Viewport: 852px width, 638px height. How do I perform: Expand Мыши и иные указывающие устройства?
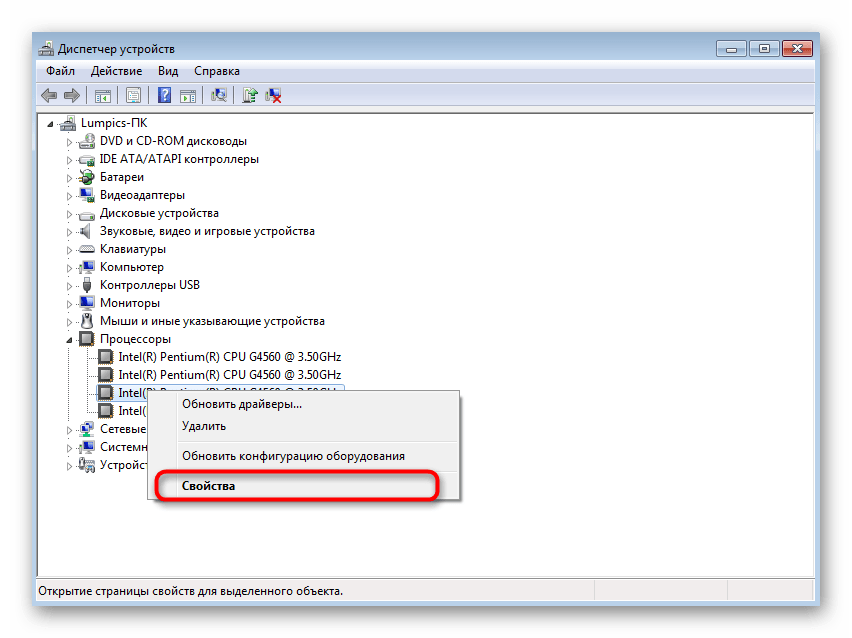(x=69, y=322)
